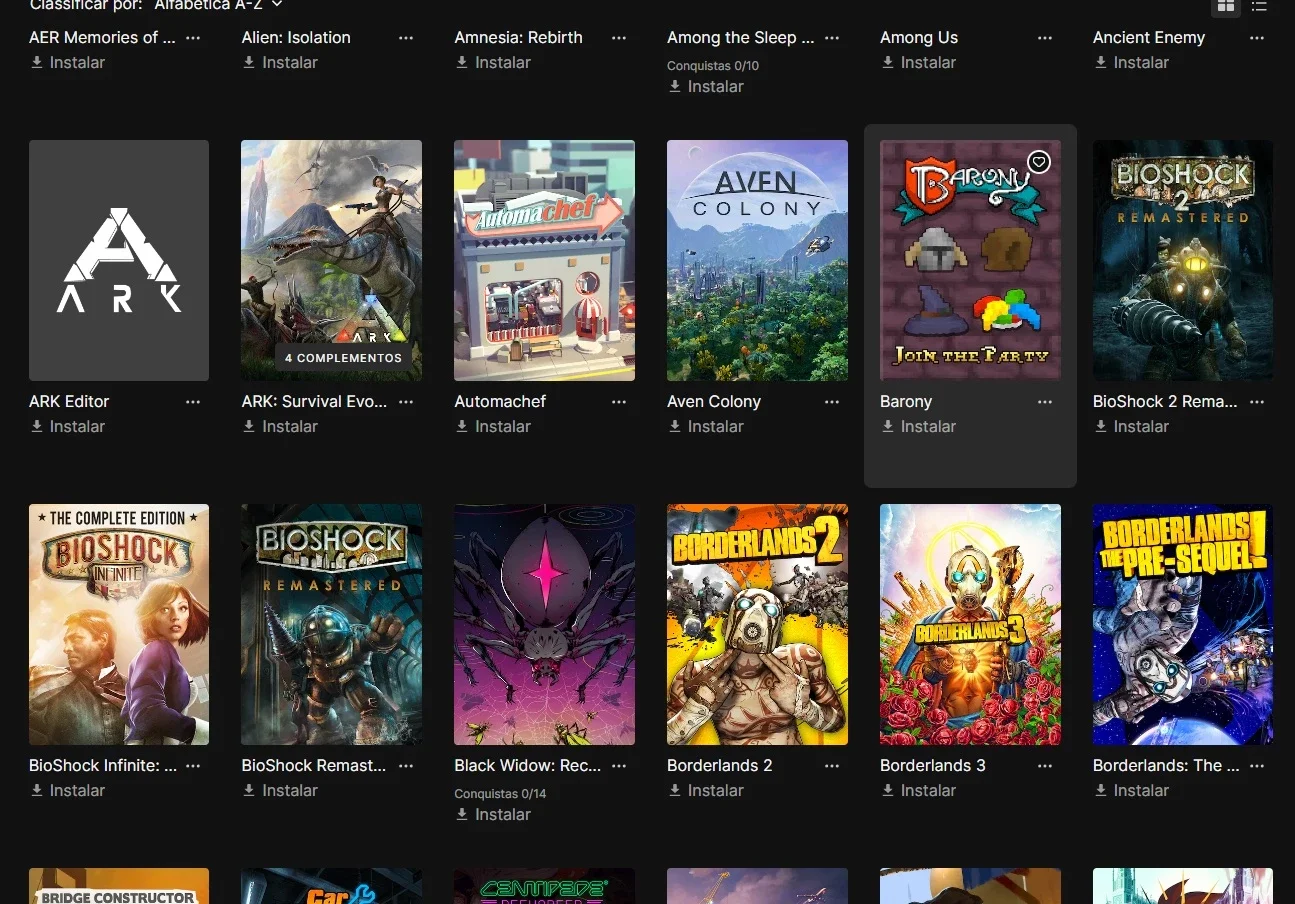Install Aven Colony

pyautogui.click(x=707, y=426)
